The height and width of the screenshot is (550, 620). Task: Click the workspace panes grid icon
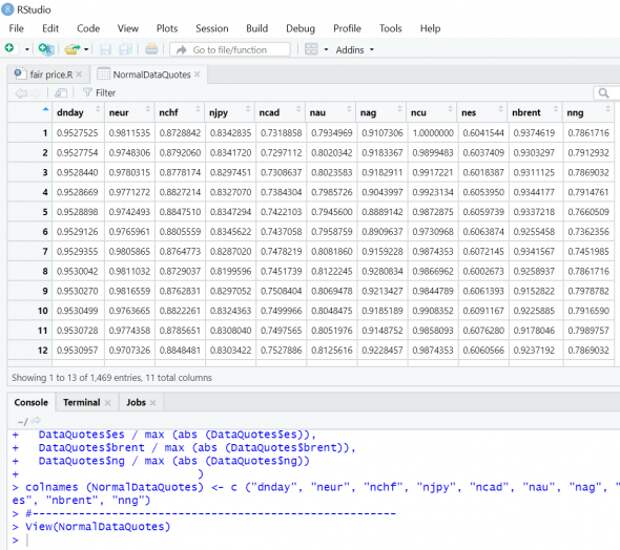[x=311, y=49]
